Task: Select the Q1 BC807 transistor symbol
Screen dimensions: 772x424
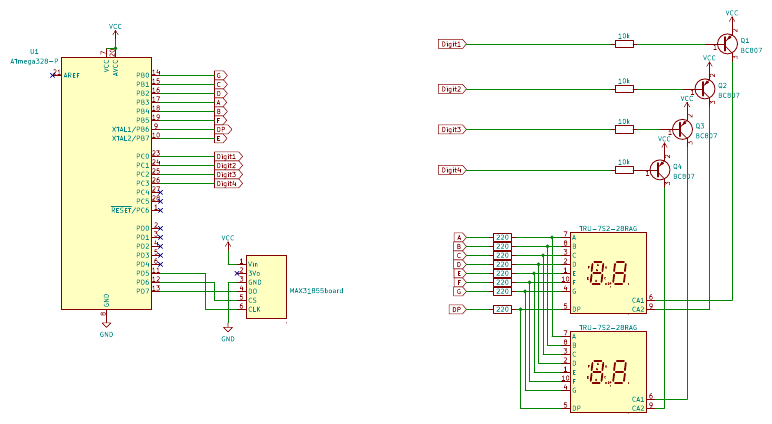Action: 728,43
